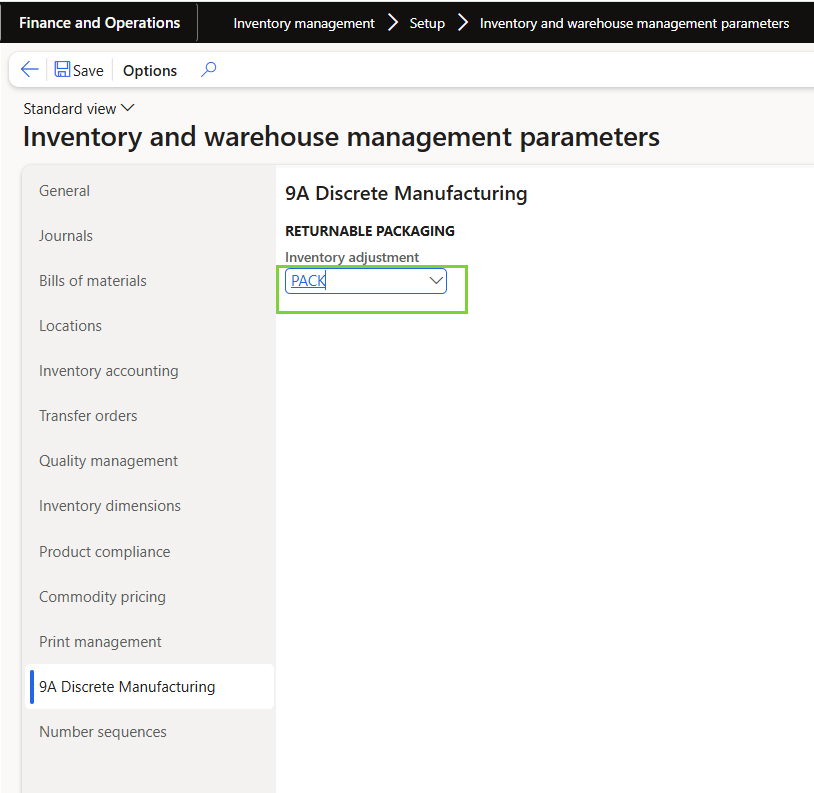Open the Inventory adjustment dropdown arrow
Viewport: 814px width, 793px height.
tap(436, 281)
